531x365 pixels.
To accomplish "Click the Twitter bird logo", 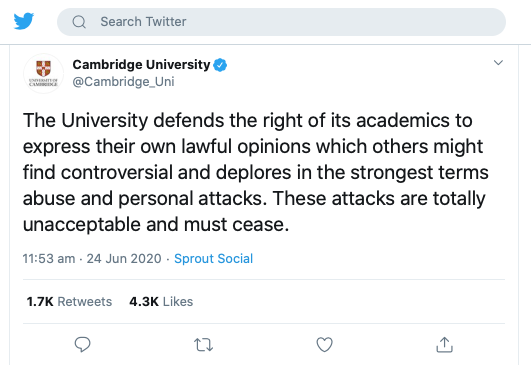I will pos(24,21).
